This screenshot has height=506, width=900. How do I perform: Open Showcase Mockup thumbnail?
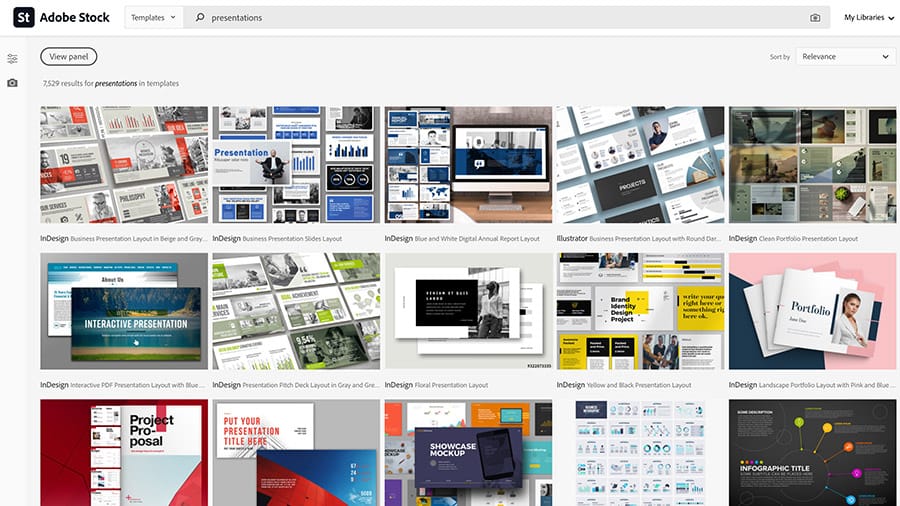pos(468,453)
